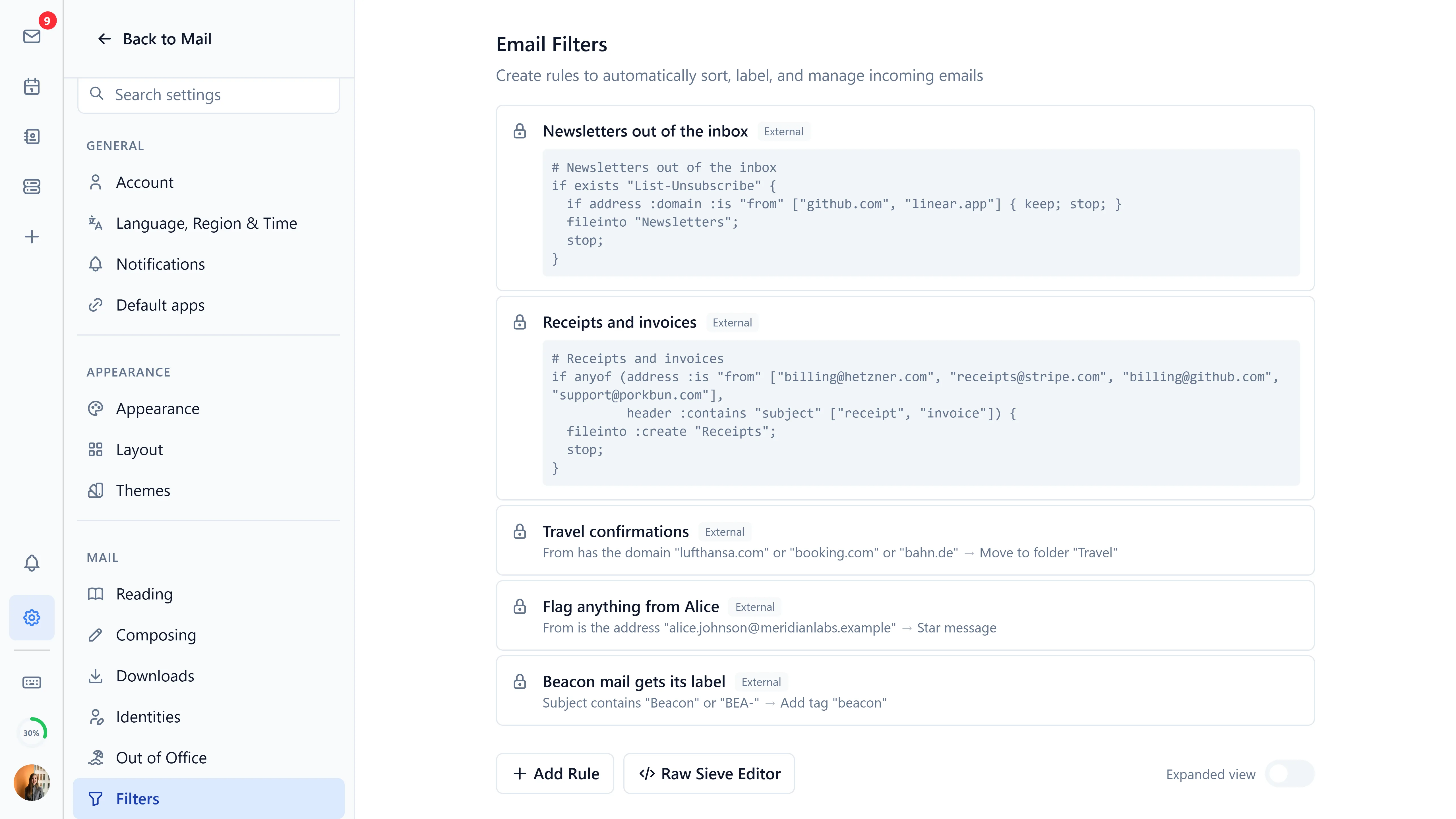Click the back arrow next to Back to Mail

point(105,39)
